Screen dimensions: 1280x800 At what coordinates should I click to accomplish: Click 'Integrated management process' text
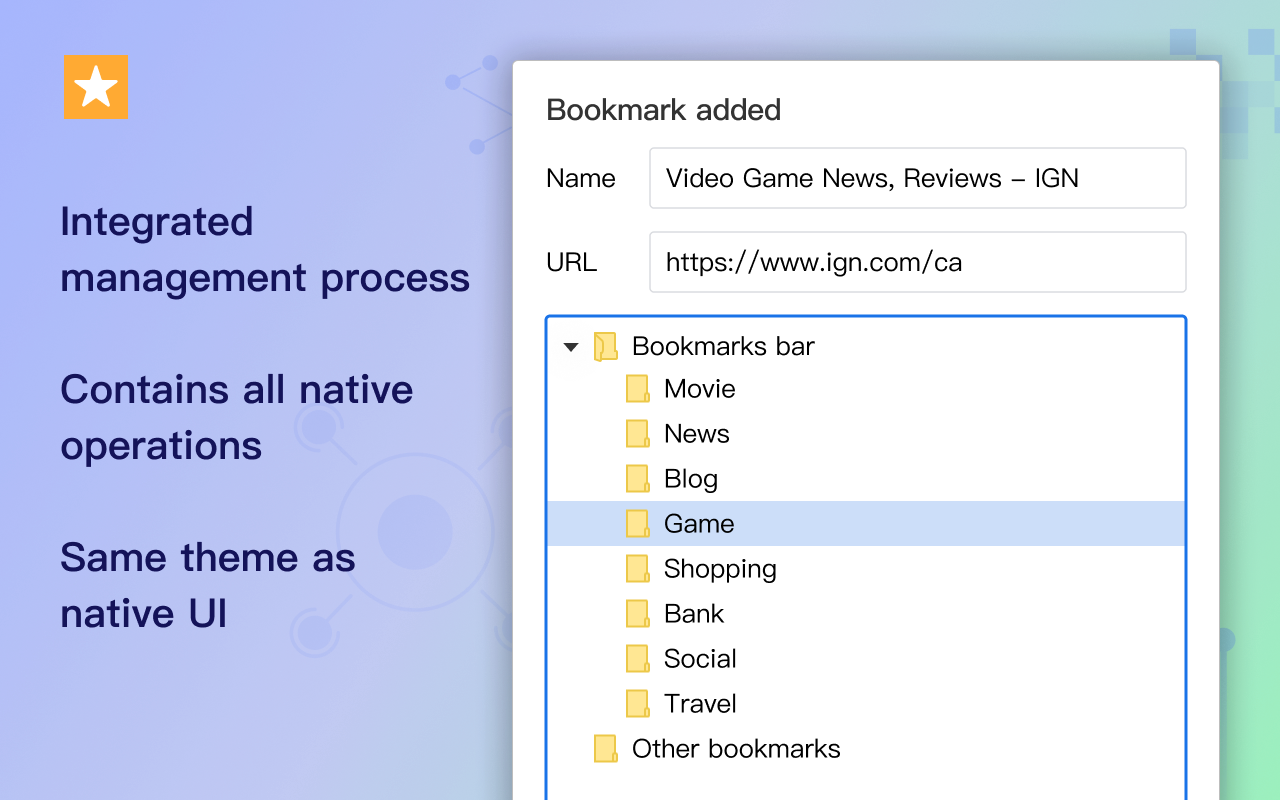pos(265,250)
